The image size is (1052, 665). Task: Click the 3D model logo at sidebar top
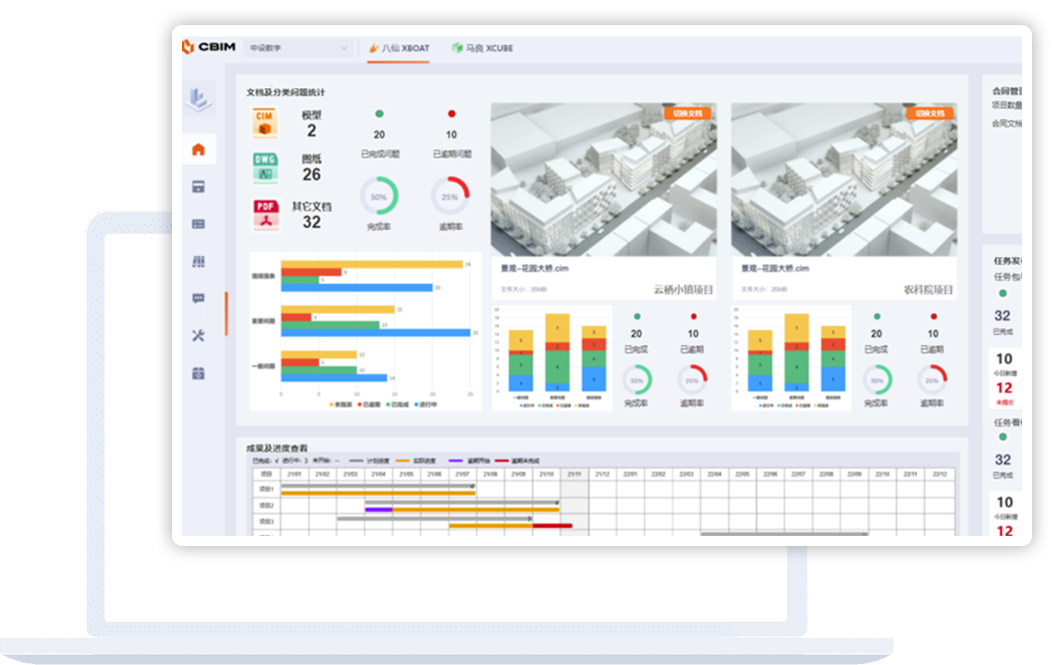coord(198,98)
